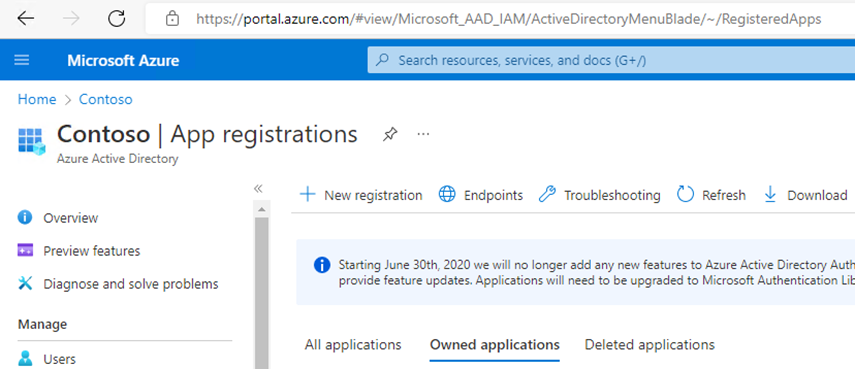Viewport: 855px width, 369px height.
Task: Click the Manage section heading
Action: point(43,324)
